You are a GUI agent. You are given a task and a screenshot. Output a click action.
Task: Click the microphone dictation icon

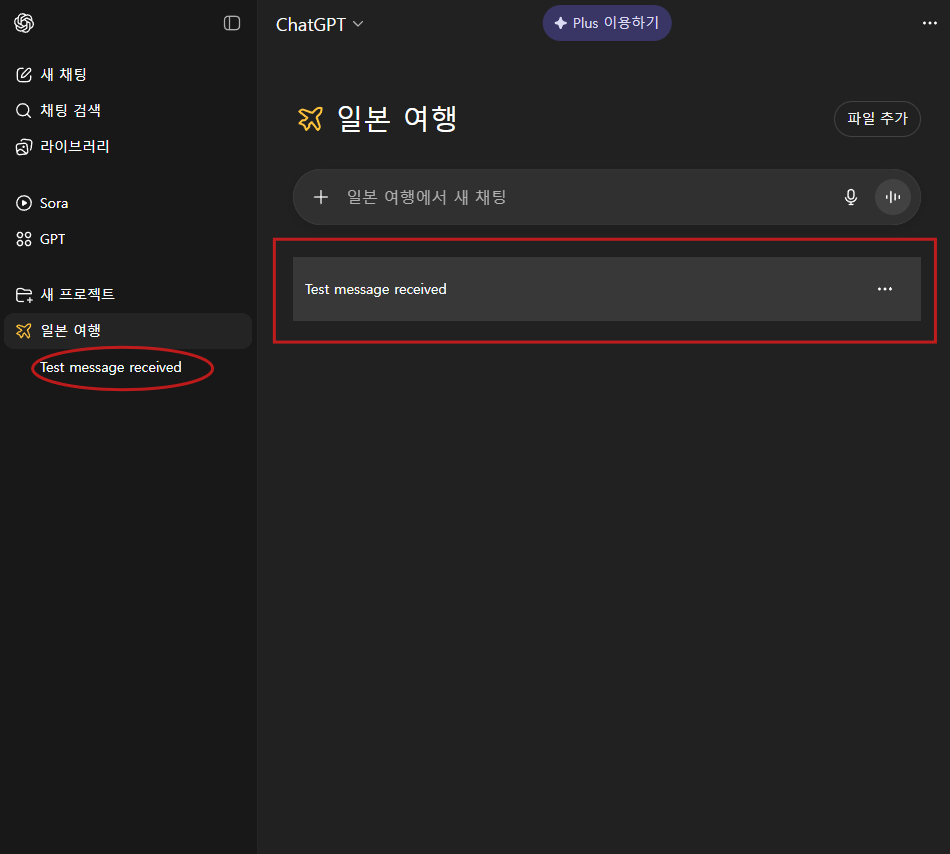click(x=851, y=197)
